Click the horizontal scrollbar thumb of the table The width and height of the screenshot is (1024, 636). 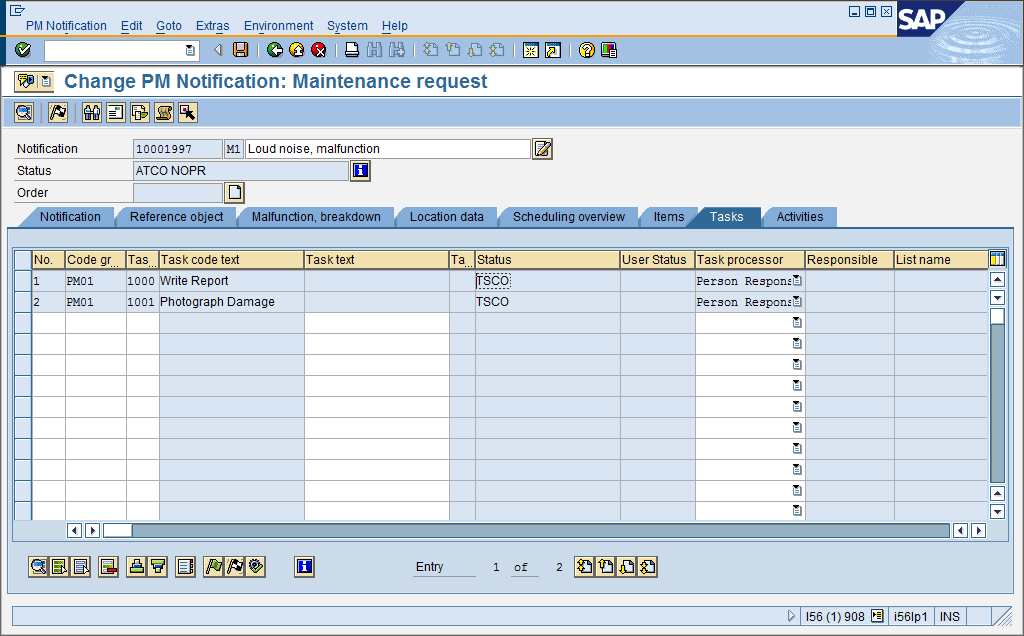[x=118, y=530]
